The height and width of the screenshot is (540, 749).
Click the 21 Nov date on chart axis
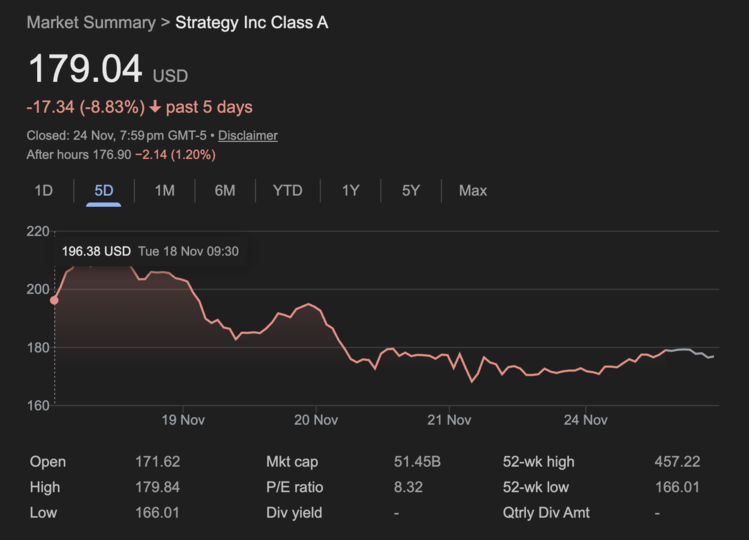click(x=449, y=420)
